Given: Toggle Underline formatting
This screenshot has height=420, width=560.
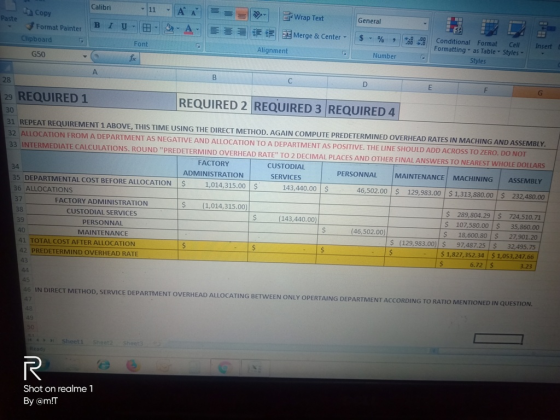Looking at the screenshot, I should click(124, 26).
